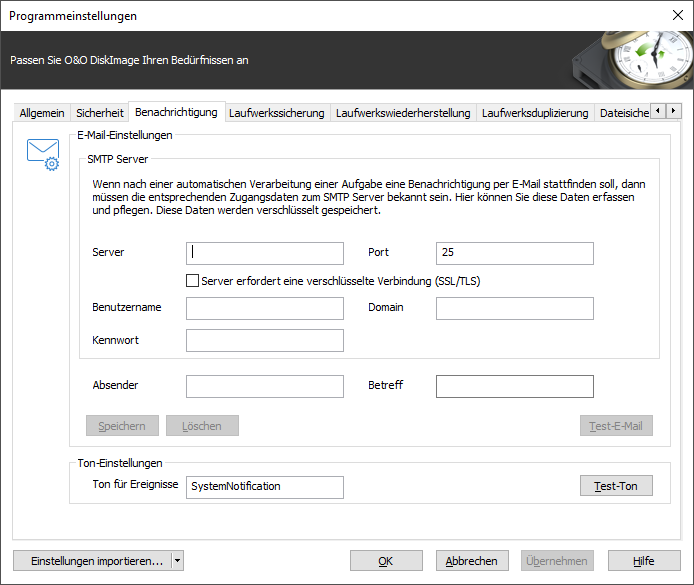Image resolution: width=694 pixels, height=585 pixels.
Task: Click the Löschen button
Action: pyautogui.click(x=202, y=426)
